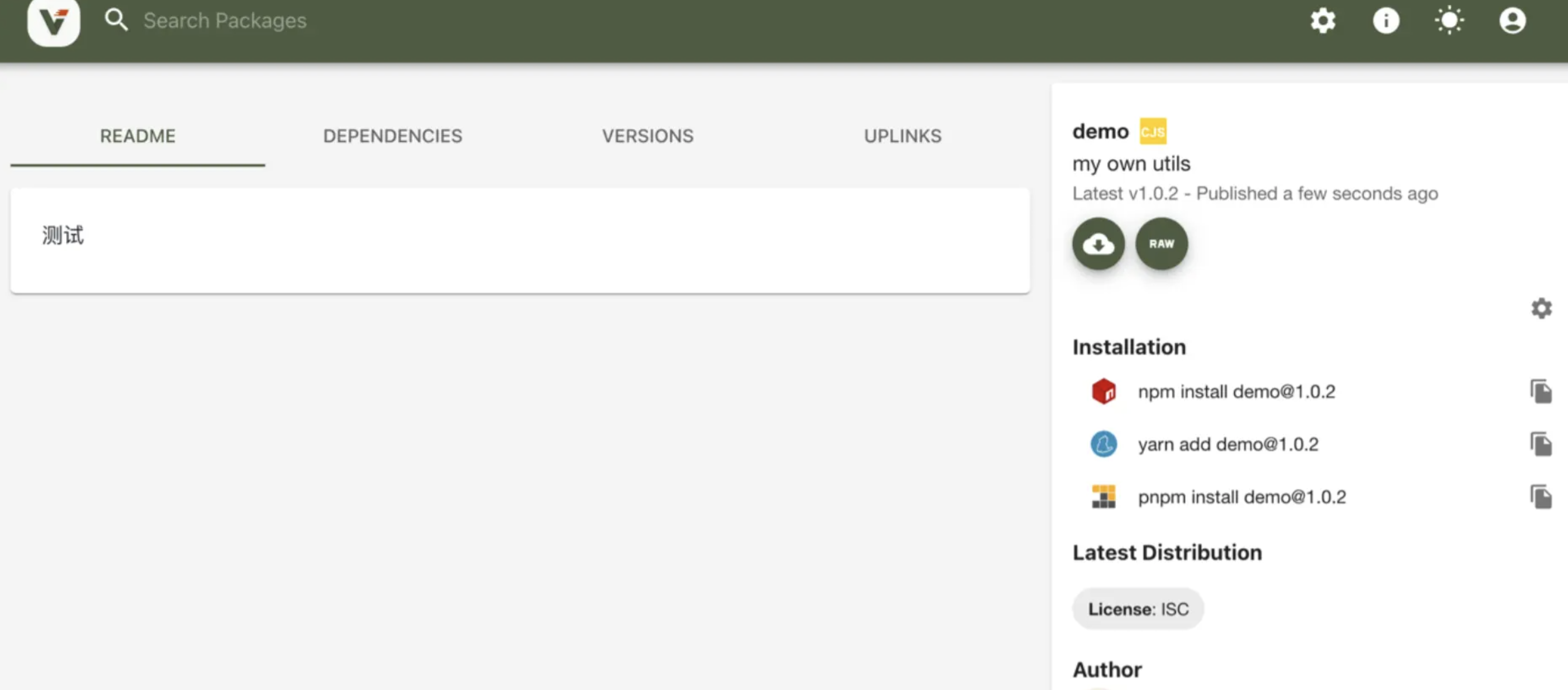Open settings gear in header
Screen dimensions: 1568x690
pyautogui.click(x=1323, y=21)
